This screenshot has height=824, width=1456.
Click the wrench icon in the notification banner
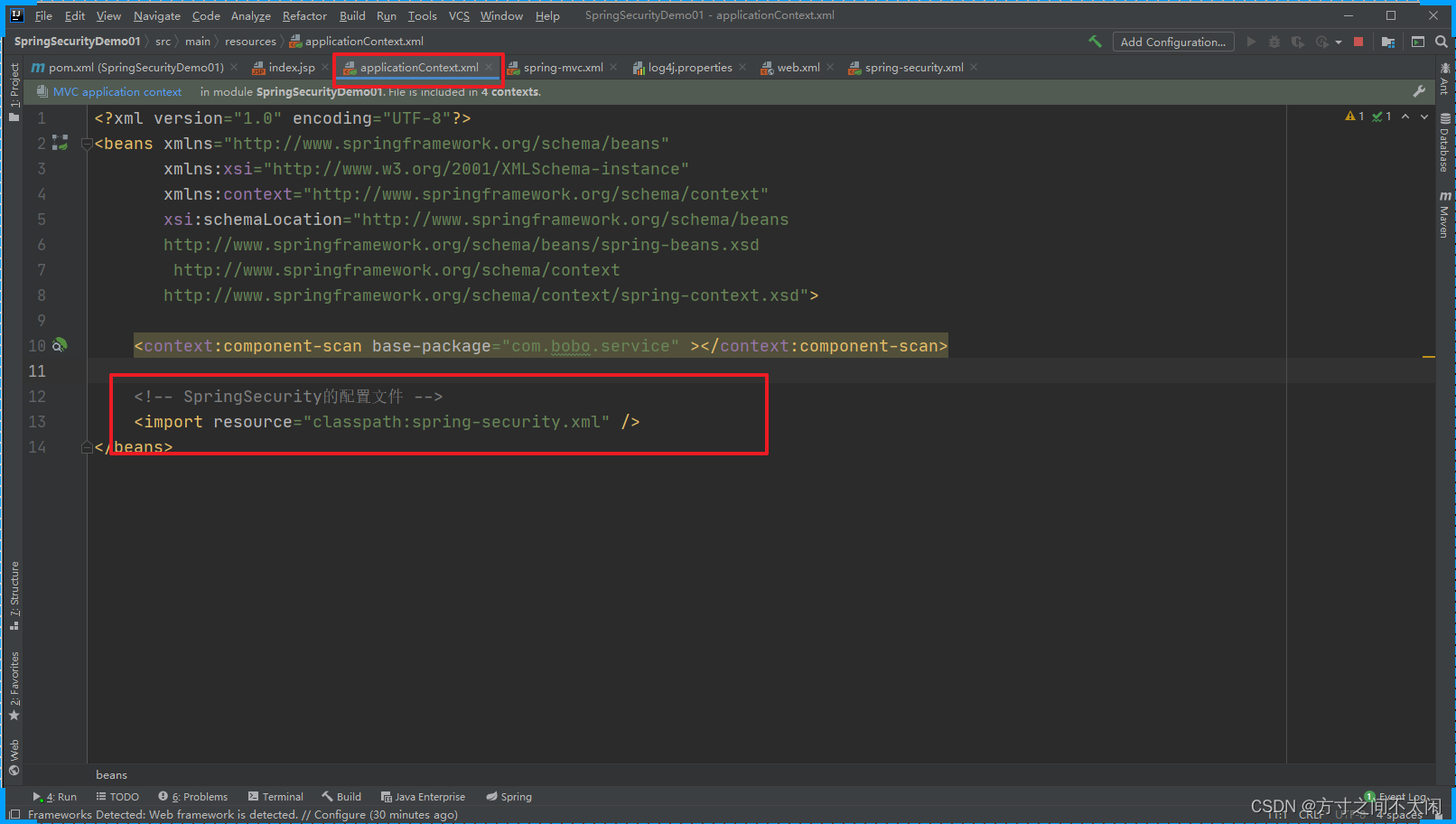point(1420,91)
